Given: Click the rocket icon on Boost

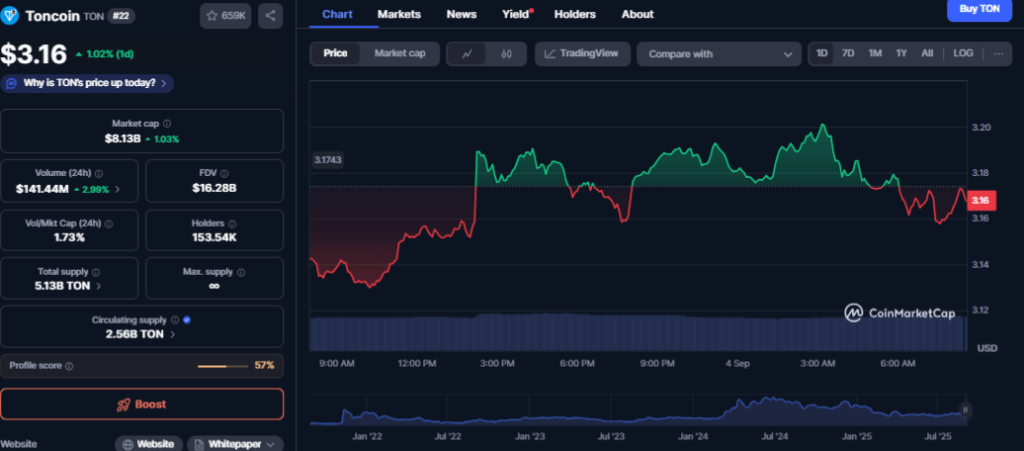Looking at the screenshot, I should click(123, 405).
